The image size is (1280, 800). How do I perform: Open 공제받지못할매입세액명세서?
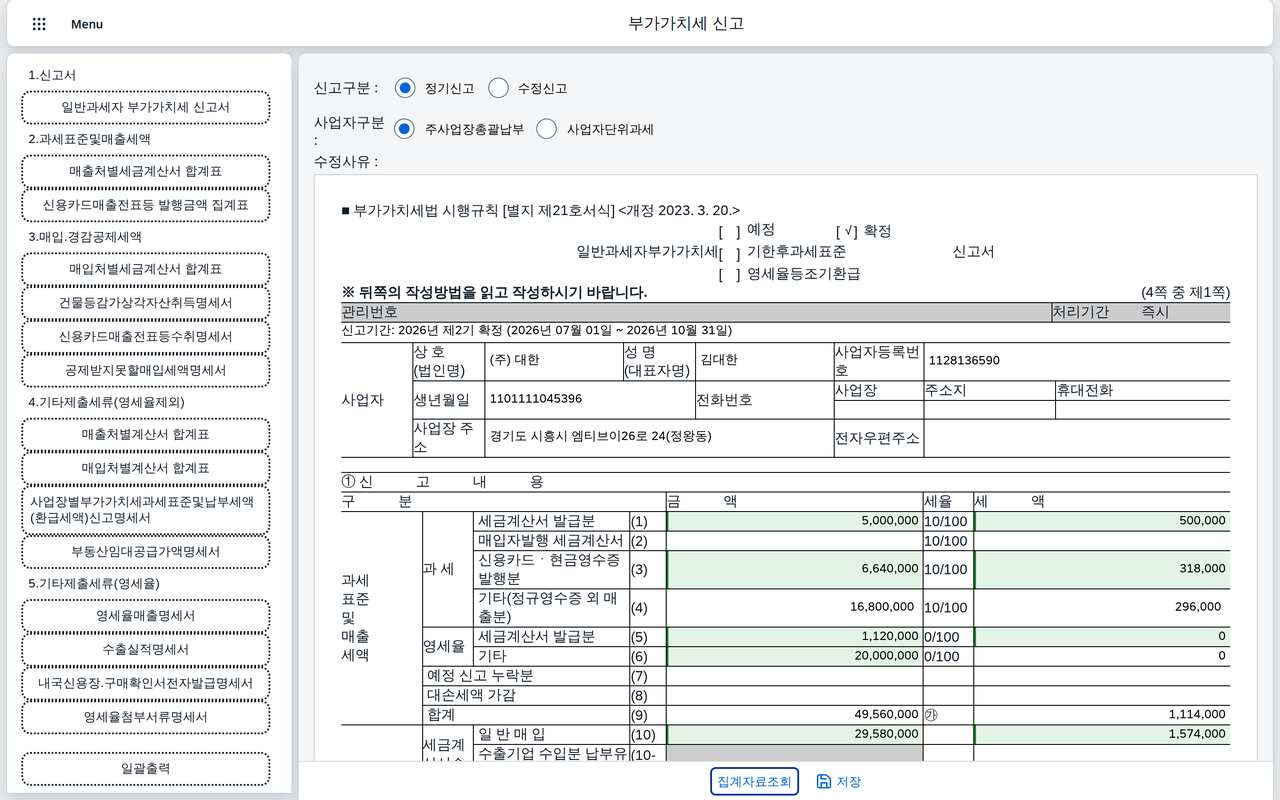tap(145, 370)
